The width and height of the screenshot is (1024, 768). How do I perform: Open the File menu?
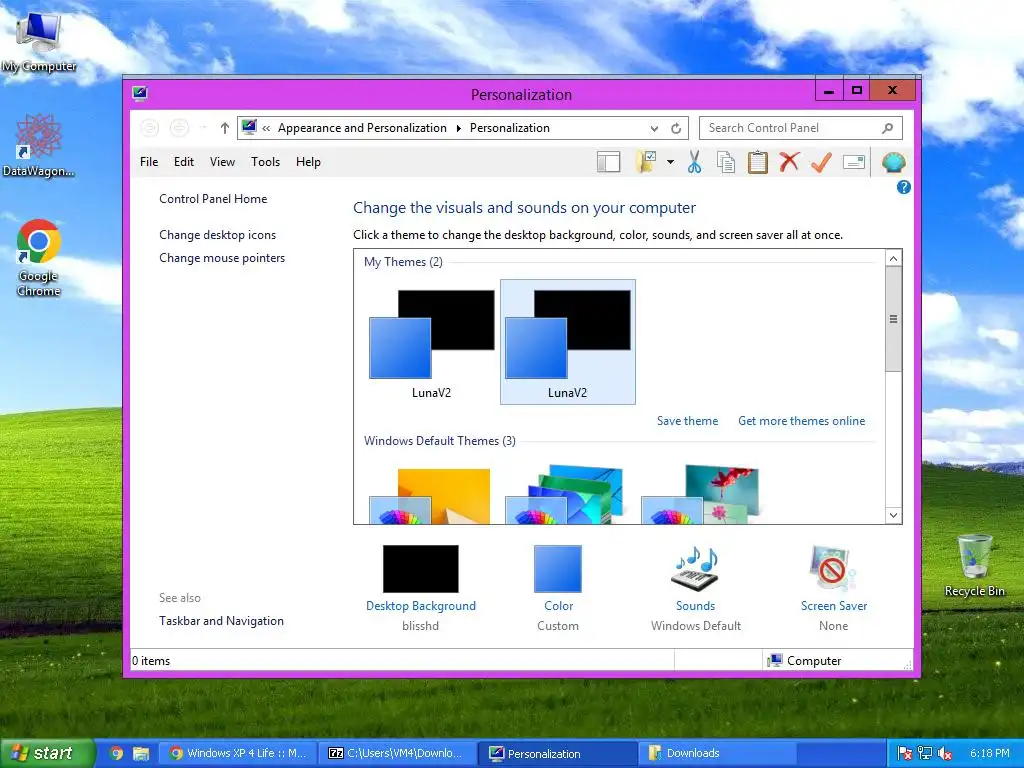coord(149,162)
